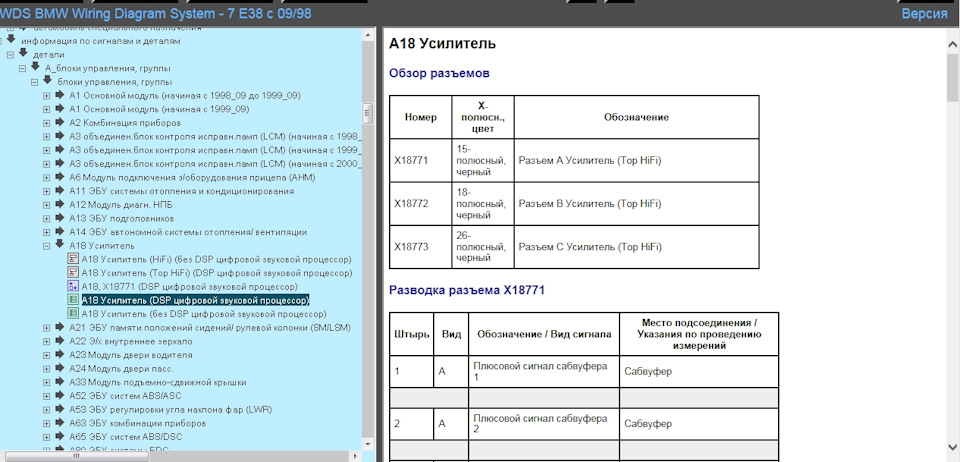Click arrow icon beside A23 Модуль двери водителя
Image resolution: width=960 pixels, height=462 pixels.
click(59, 355)
